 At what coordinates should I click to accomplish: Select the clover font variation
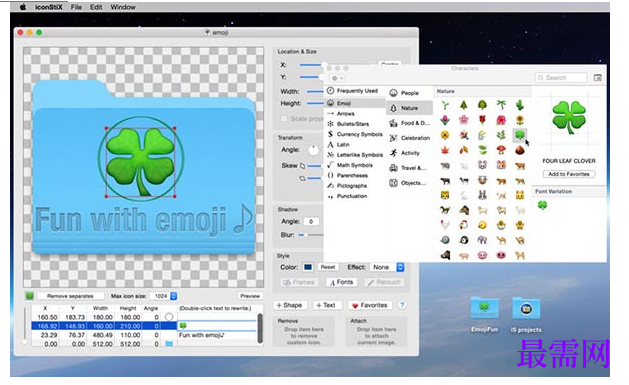coord(542,205)
